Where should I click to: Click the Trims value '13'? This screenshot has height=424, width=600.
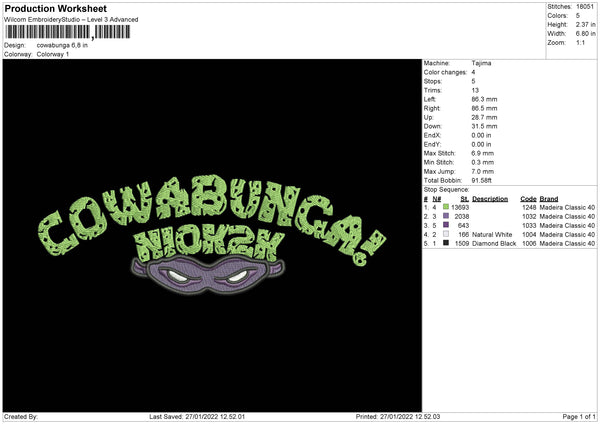[x=475, y=90]
